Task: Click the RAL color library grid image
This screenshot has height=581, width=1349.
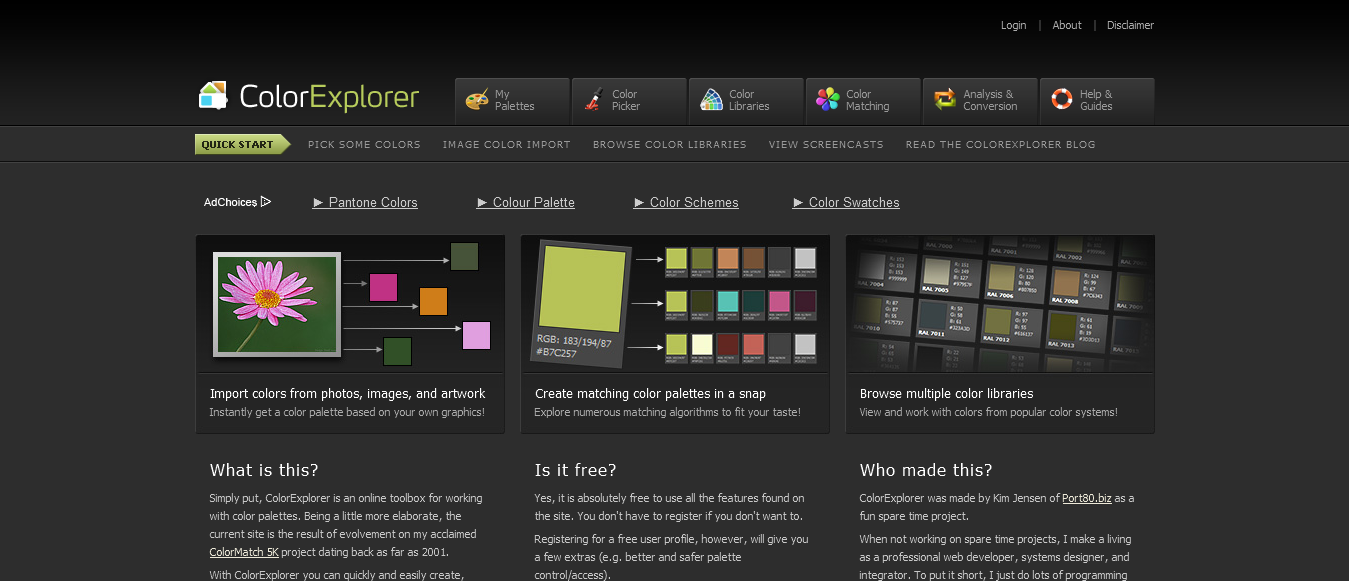Action: [1000, 304]
